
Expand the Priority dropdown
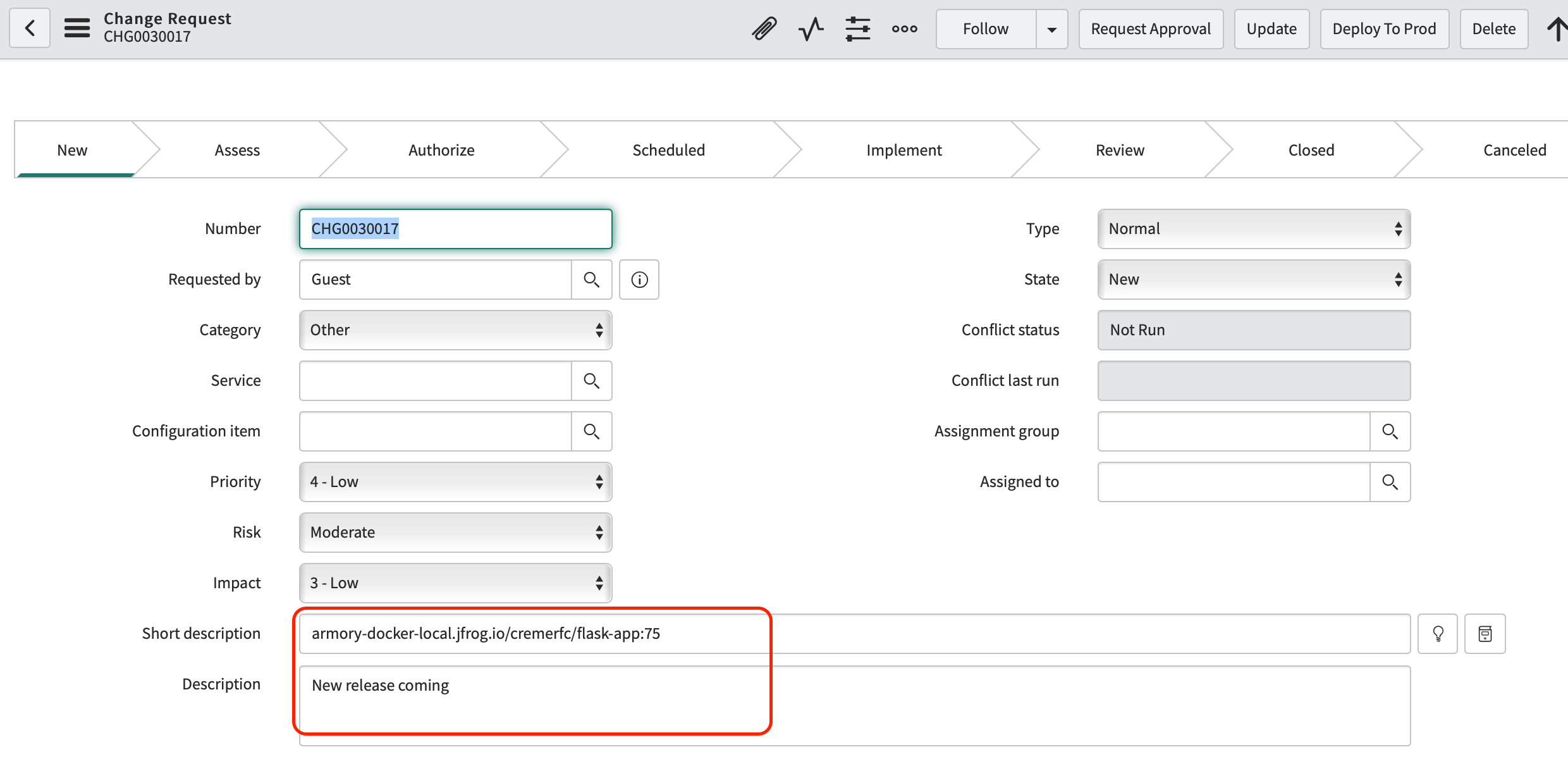455,482
